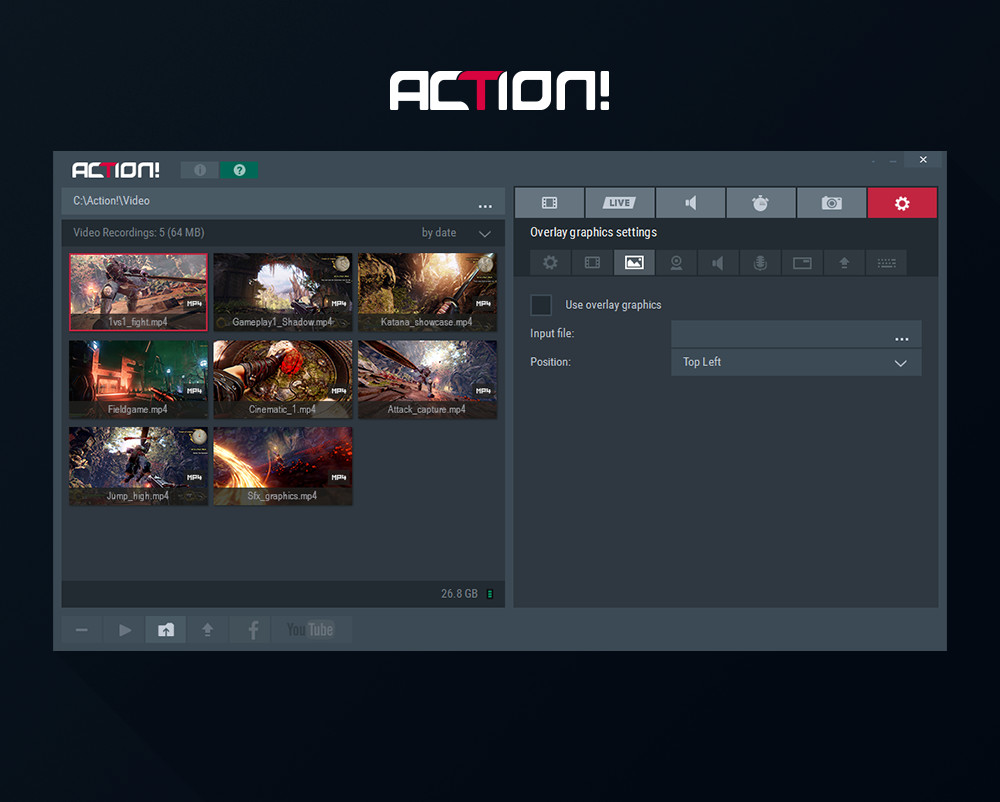
Task: Open general settings gear sub-tab
Action: [x=550, y=263]
